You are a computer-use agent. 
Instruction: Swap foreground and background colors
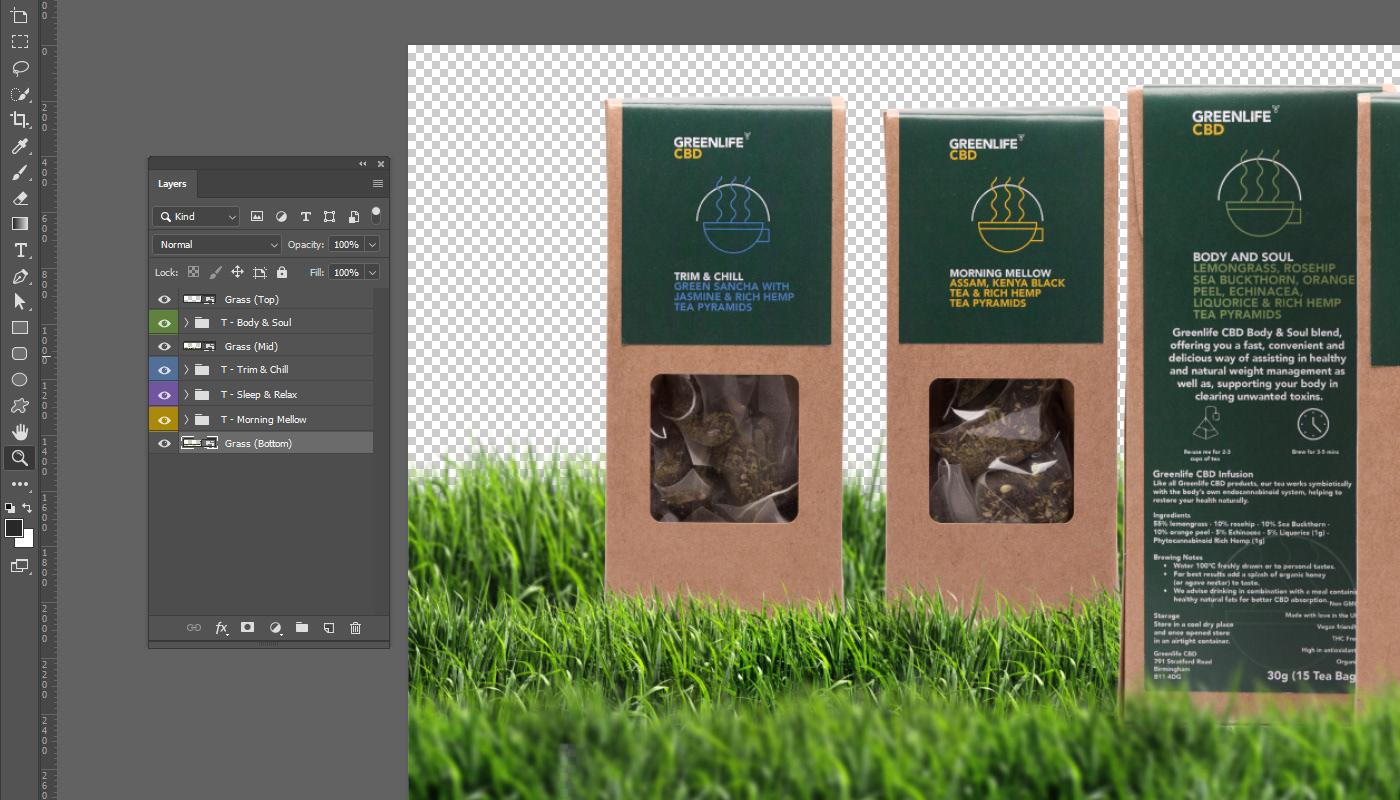pos(28,508)
